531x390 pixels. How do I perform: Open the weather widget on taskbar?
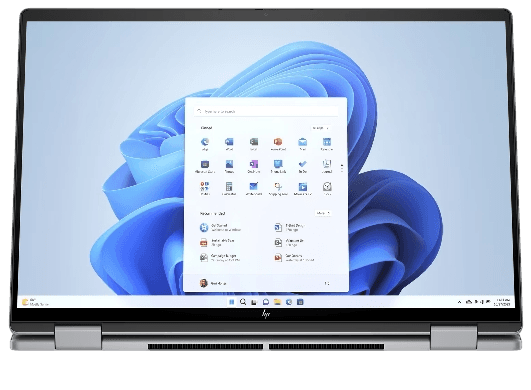(x=35, y=302)
